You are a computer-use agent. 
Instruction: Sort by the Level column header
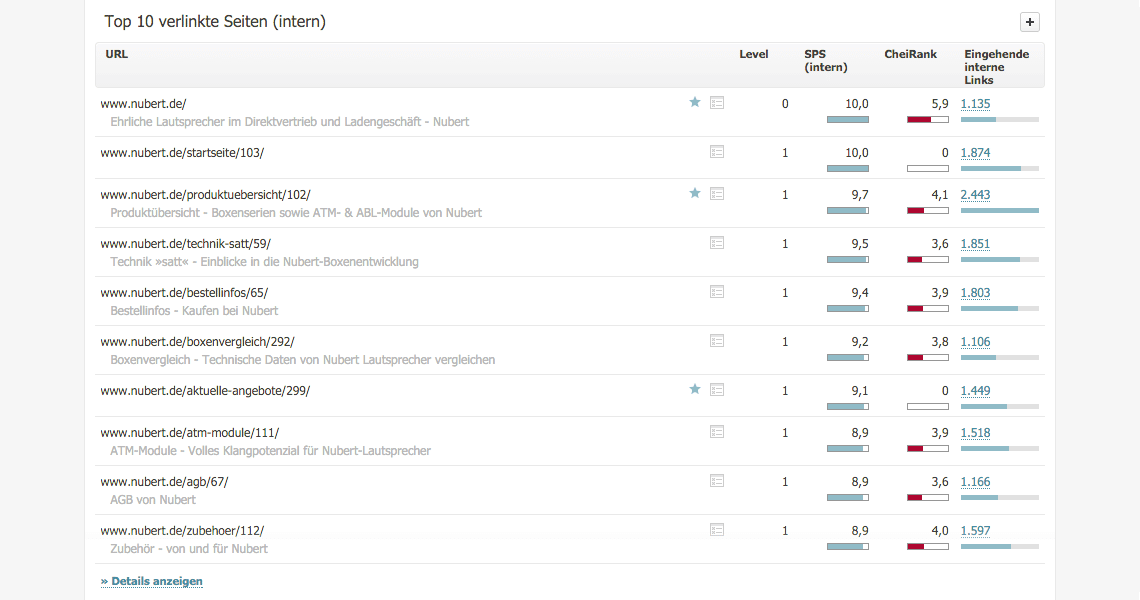753,54
